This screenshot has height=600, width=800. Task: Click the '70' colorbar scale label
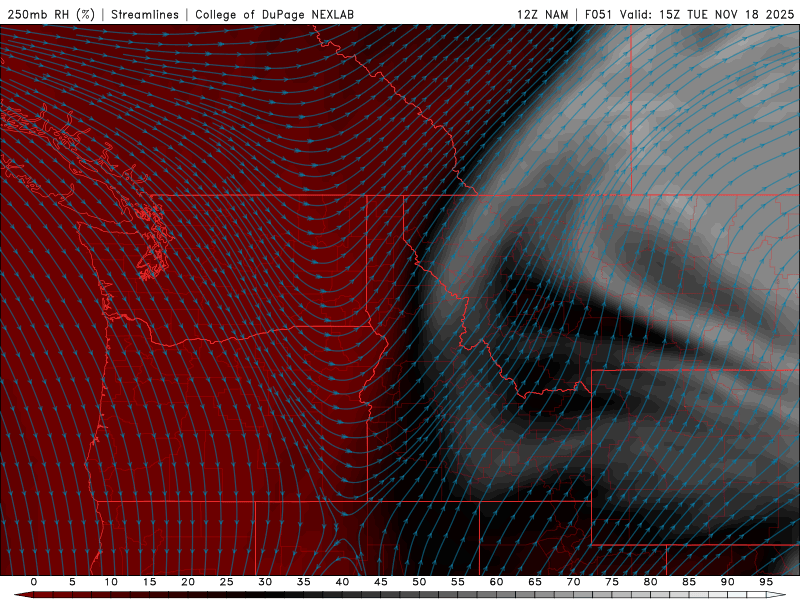point(573,582)
